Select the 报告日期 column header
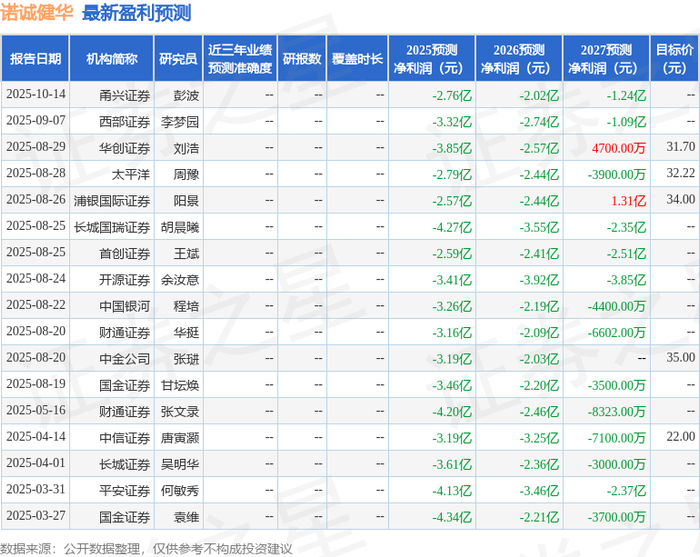Viewport: 700px width, 557px height. [x=35, y=58]
